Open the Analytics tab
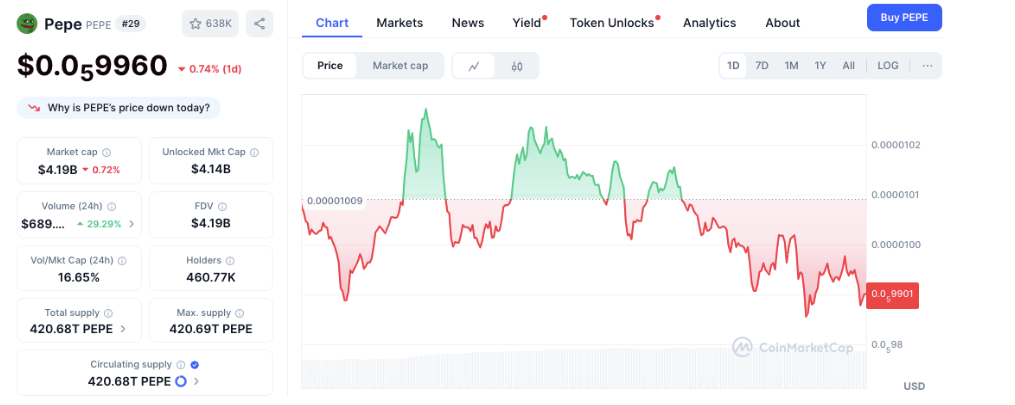Screen dimensions: 1015x405 709,23
